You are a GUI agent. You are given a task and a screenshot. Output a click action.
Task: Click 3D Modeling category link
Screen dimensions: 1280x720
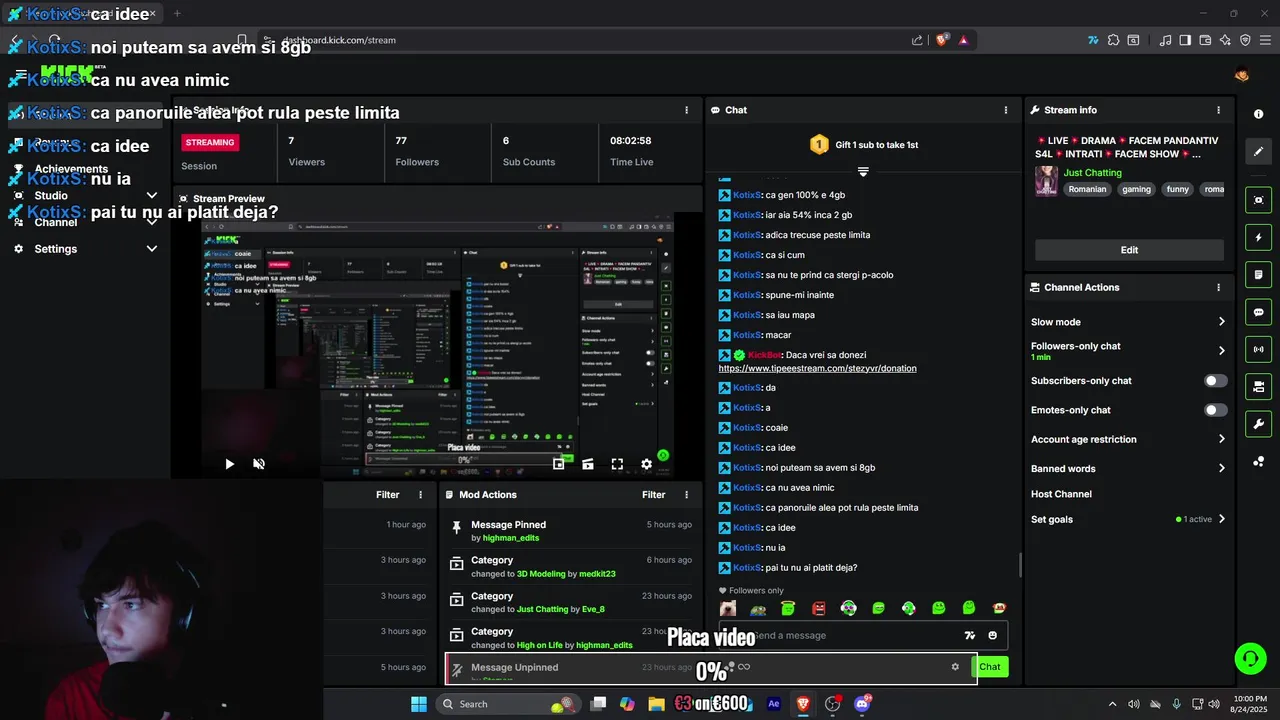point(540,574)
